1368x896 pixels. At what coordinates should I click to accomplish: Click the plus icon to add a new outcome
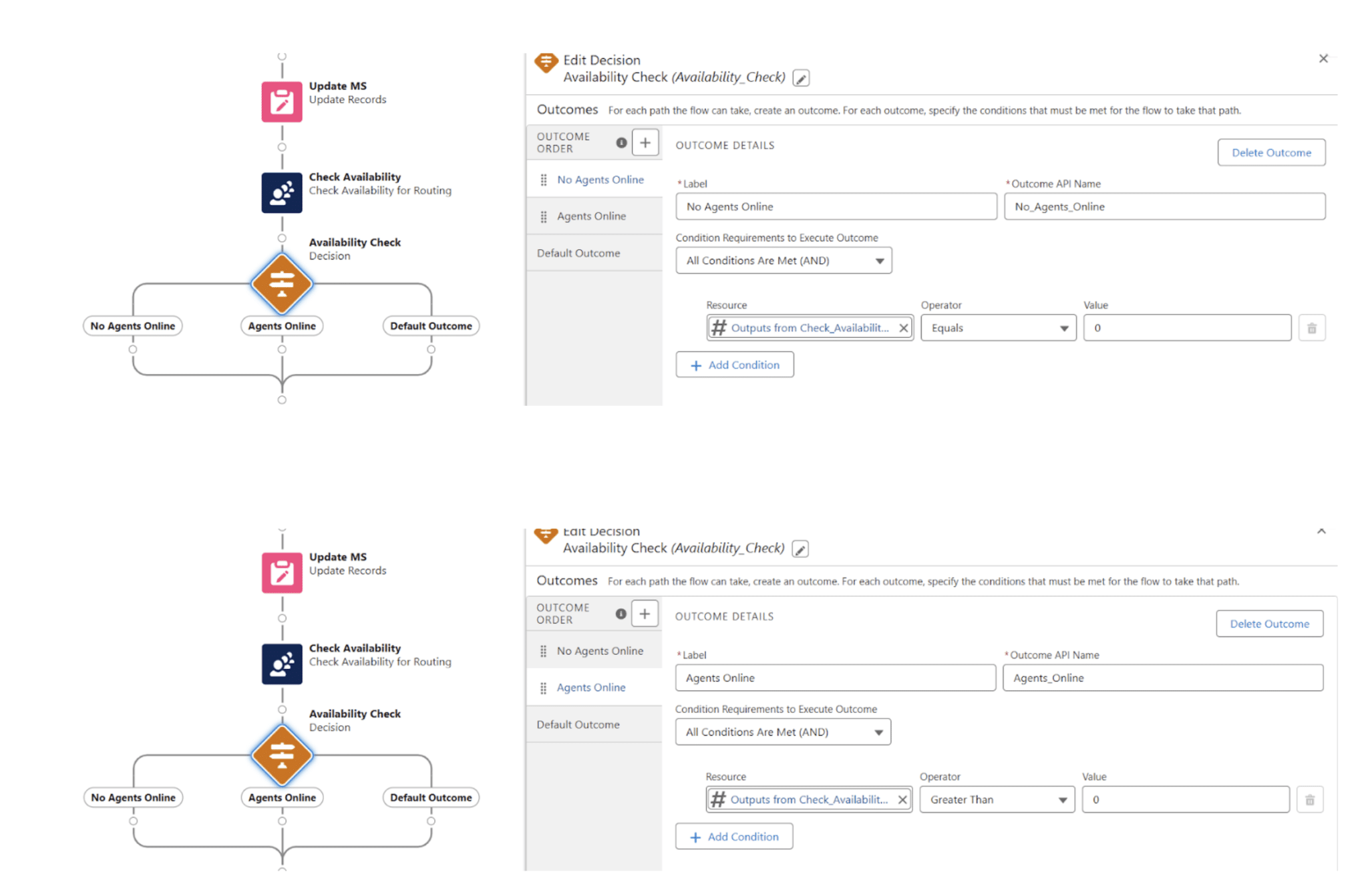645,142
